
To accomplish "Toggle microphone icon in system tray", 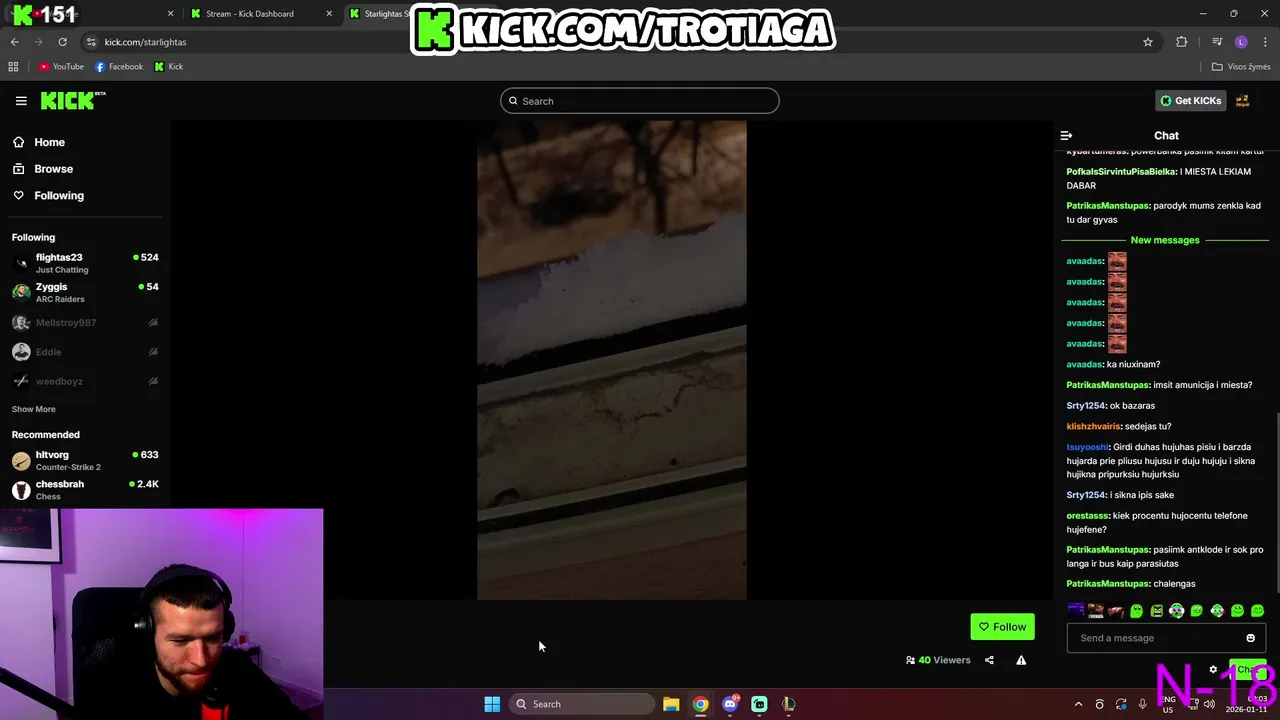I will (1142, 704).
